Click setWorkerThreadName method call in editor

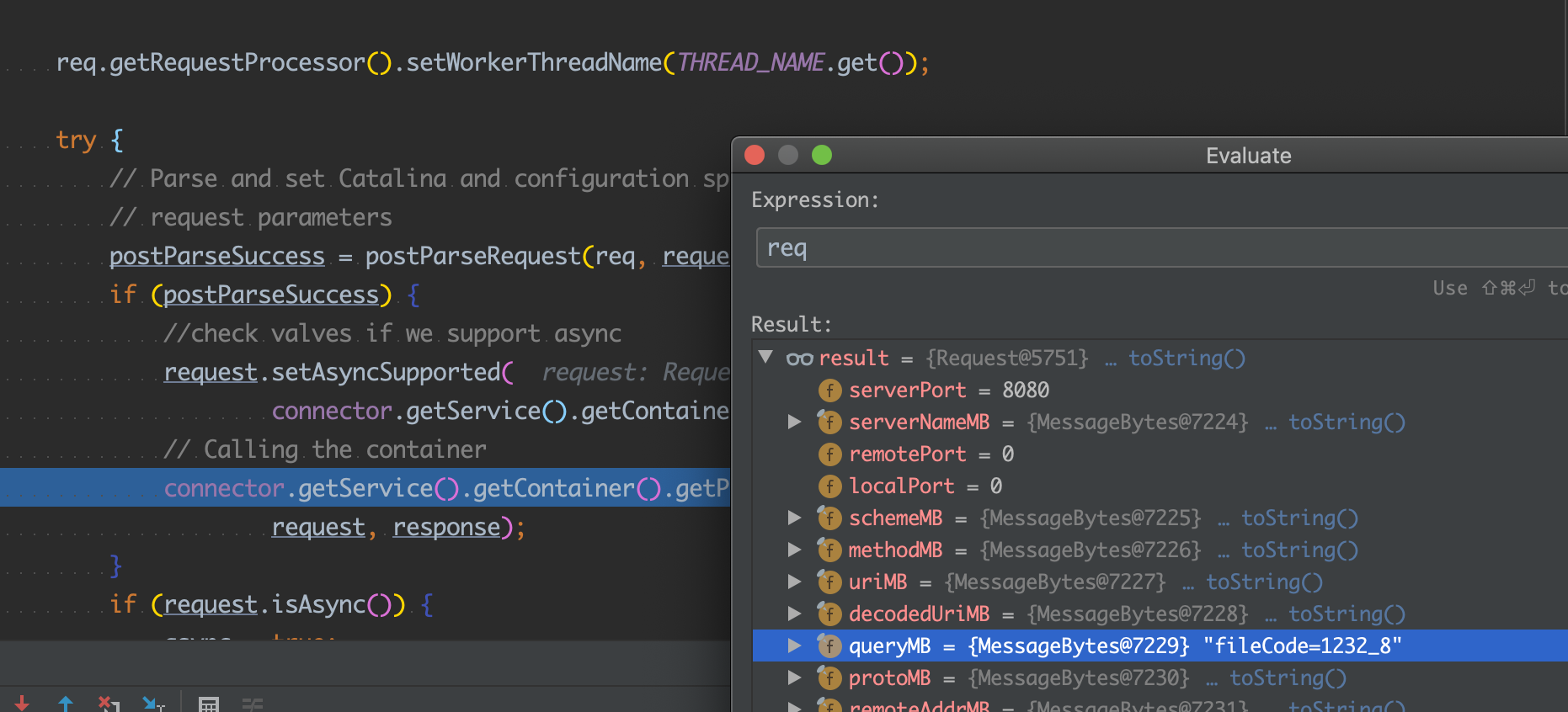[534, 63]
